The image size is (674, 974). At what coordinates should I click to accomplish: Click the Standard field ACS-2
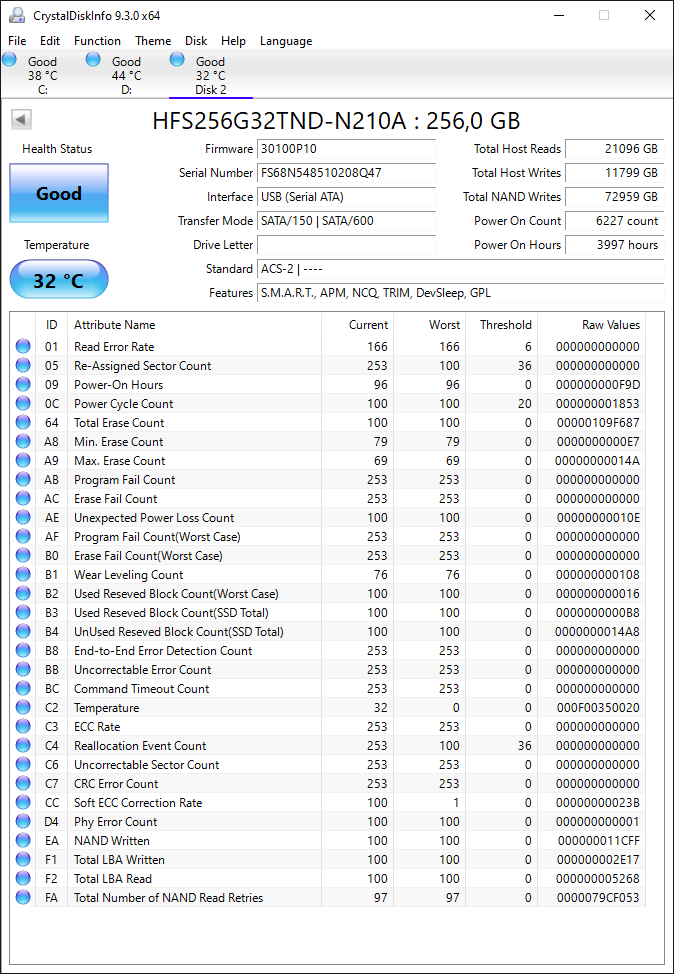[460, 269]
